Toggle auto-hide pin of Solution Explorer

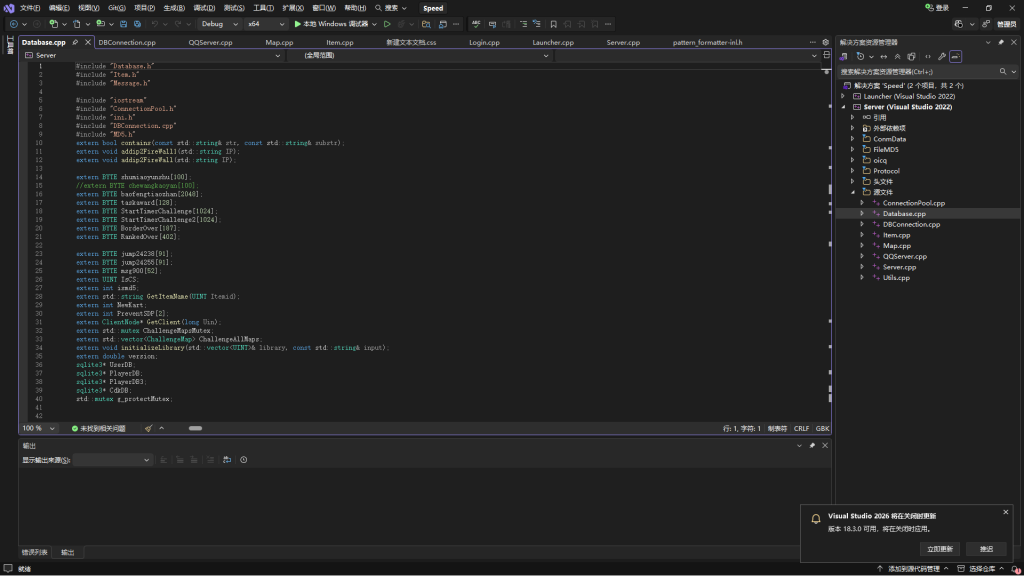(x=1001, y=43)
